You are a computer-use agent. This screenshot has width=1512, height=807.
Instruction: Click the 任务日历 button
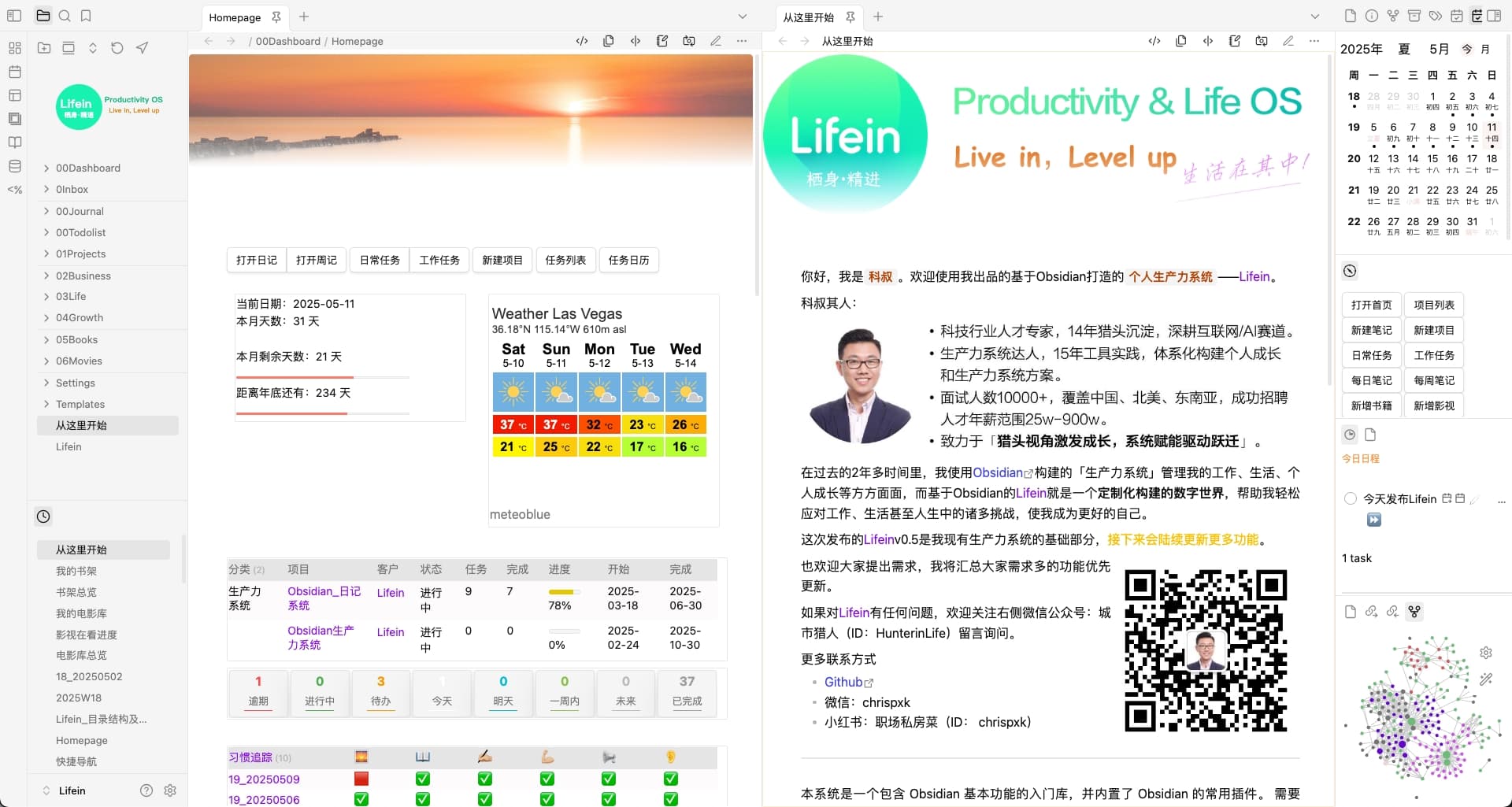628,260
